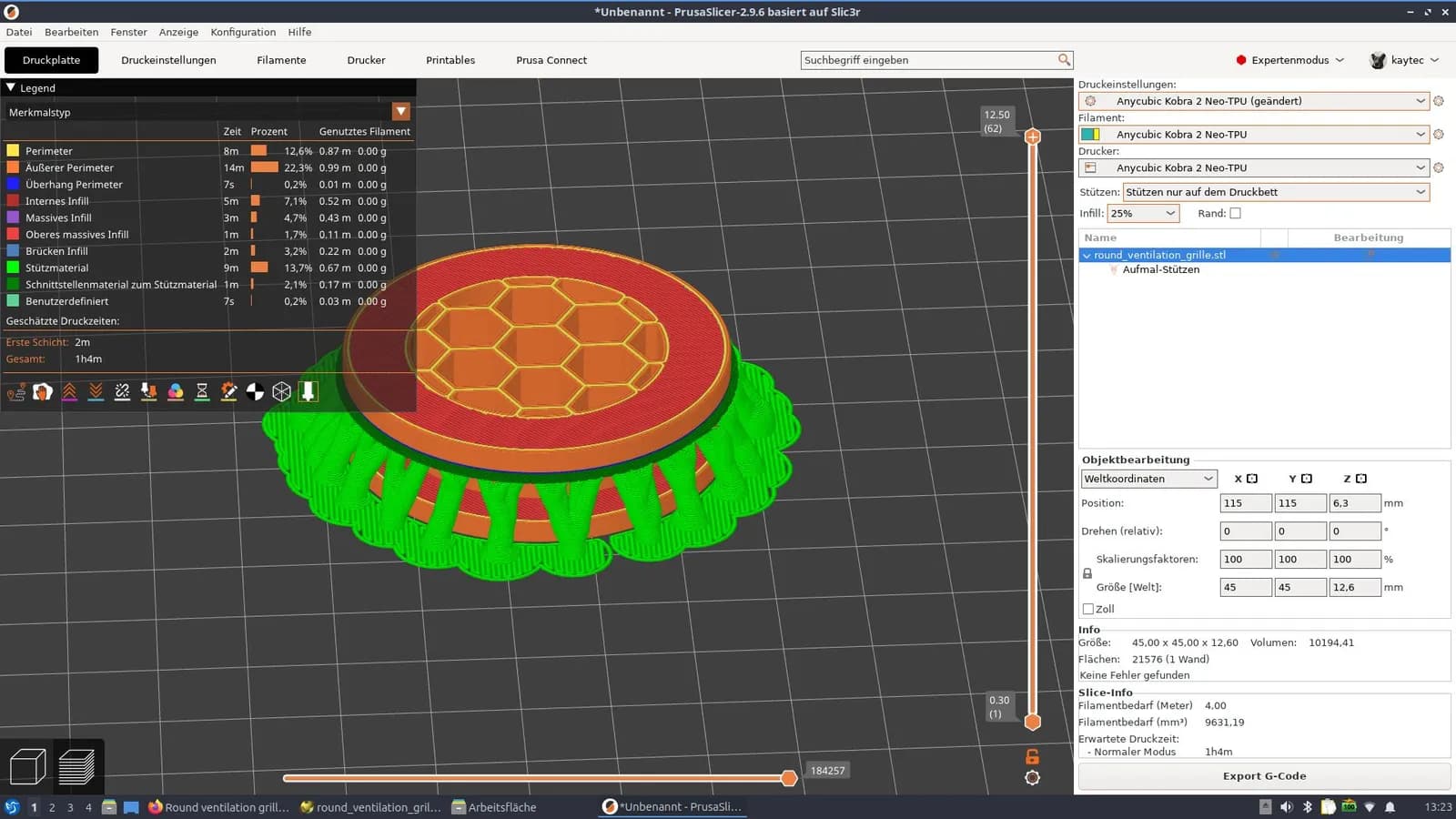Viewport: 1456px width, 819px height.
Task: Open the Hilfe menu
Action: [x=299, y=32]
